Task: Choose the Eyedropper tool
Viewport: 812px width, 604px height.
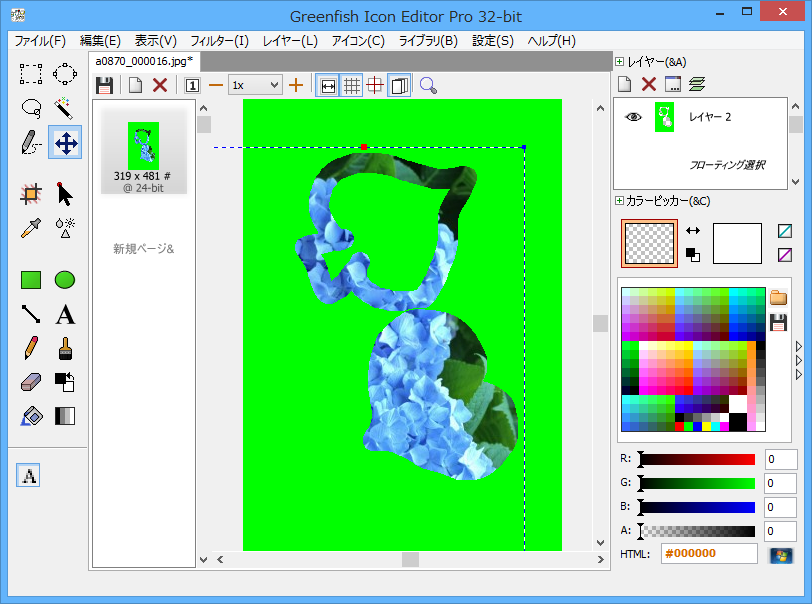Action: point(31,227)
